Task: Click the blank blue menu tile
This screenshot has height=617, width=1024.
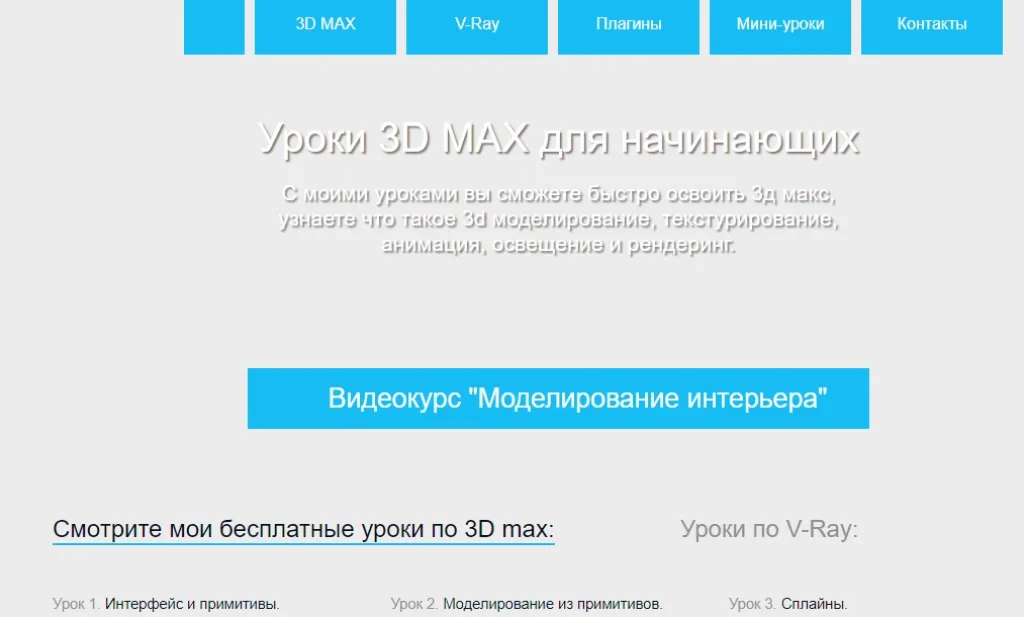Action: pyautogui.click(x=214, y=25)
